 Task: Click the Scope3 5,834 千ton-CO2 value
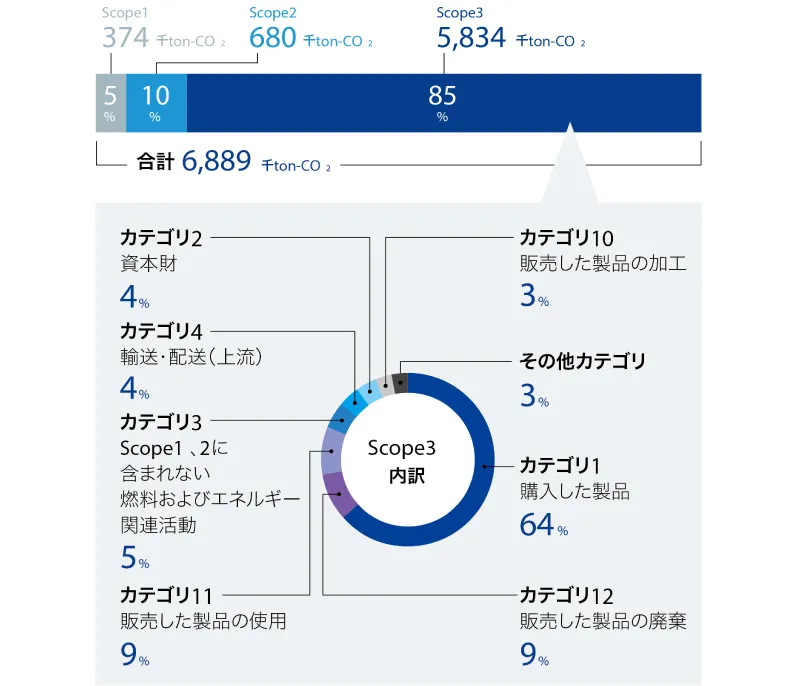[510, 39]
